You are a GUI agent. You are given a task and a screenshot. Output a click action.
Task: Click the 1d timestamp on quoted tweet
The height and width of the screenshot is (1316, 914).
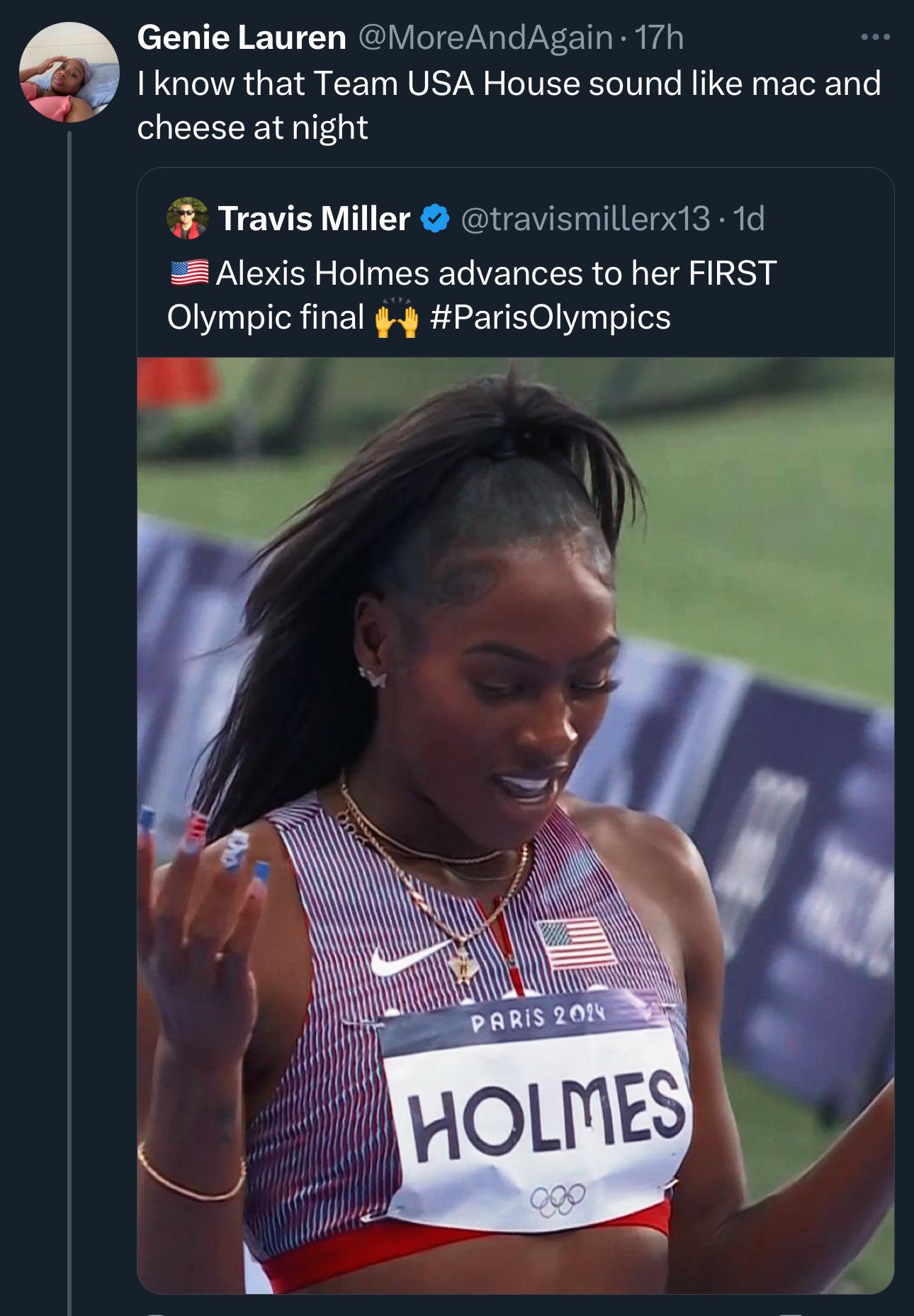[x=749, y=219]
